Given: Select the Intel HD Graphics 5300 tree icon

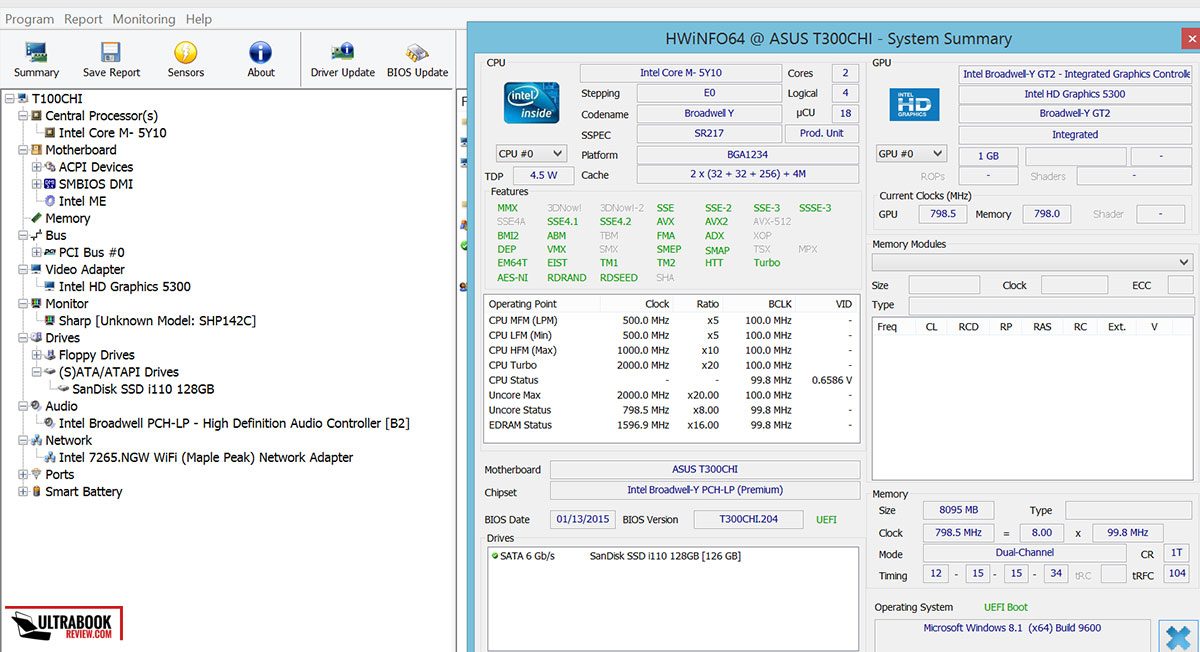Looking at the screenshot, I should tap(50, 286).
